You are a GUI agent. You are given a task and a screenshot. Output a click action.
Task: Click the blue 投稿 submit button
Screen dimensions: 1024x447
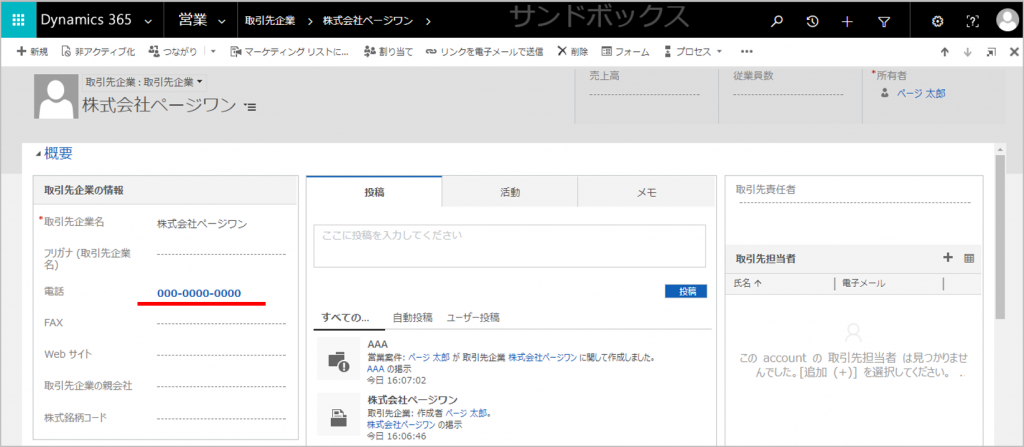pos(685,291)
